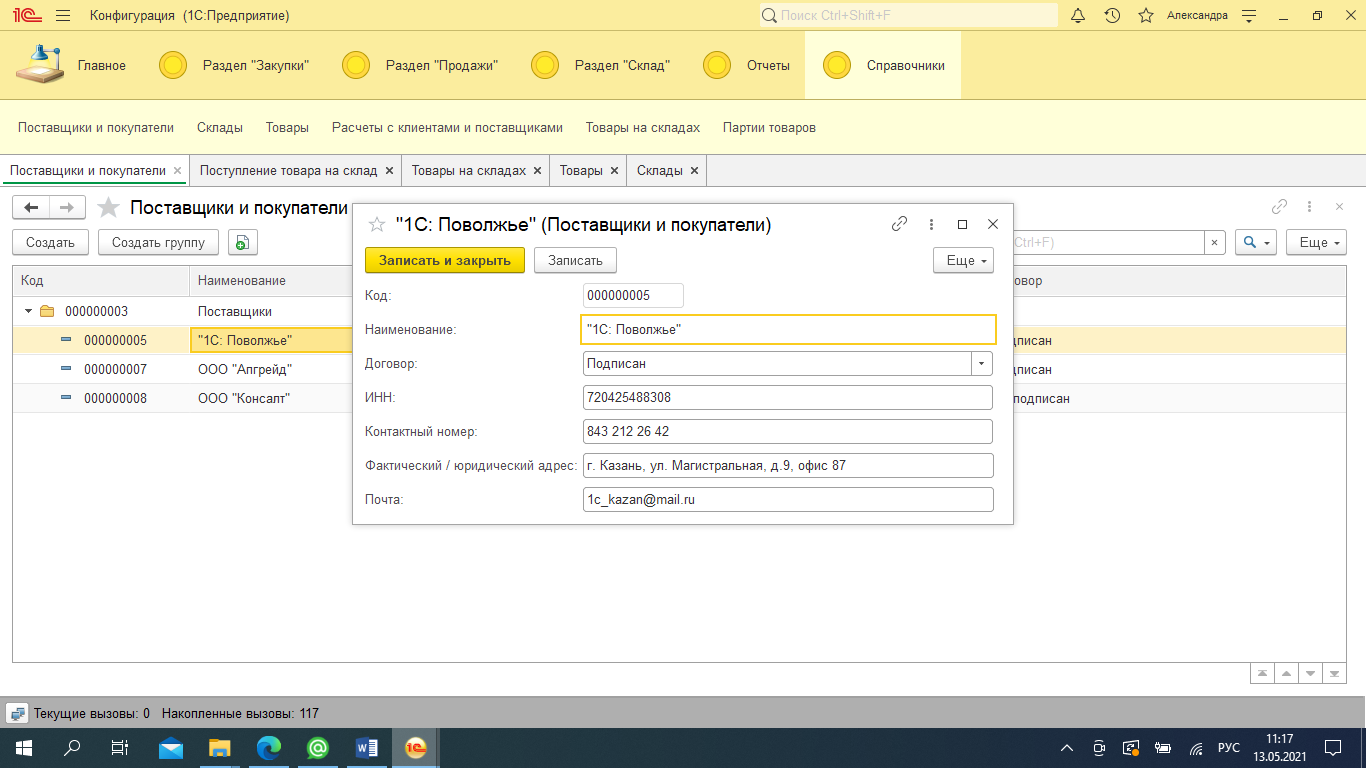
Task: Clear the list search field with X
Action: pyautogui.click(x=1214, y=242)
